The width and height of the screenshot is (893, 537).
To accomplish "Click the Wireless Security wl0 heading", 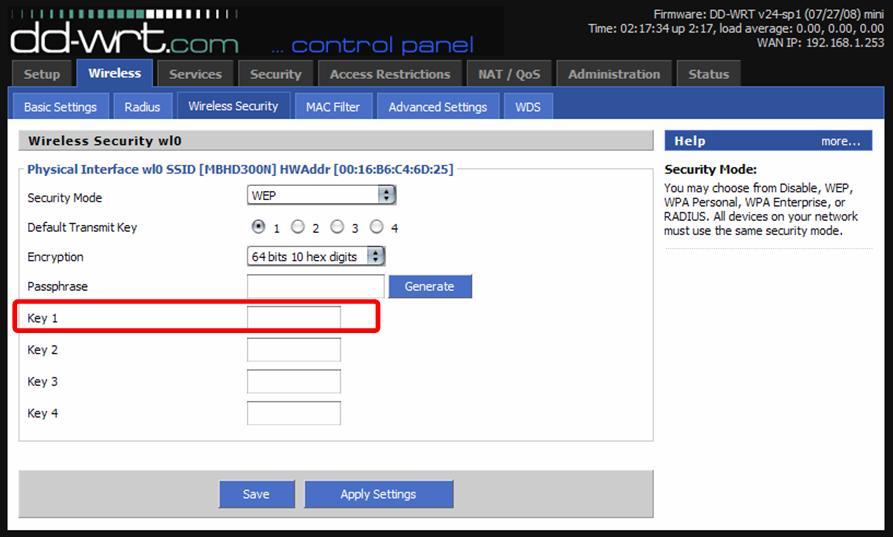I will coord(105,141).
